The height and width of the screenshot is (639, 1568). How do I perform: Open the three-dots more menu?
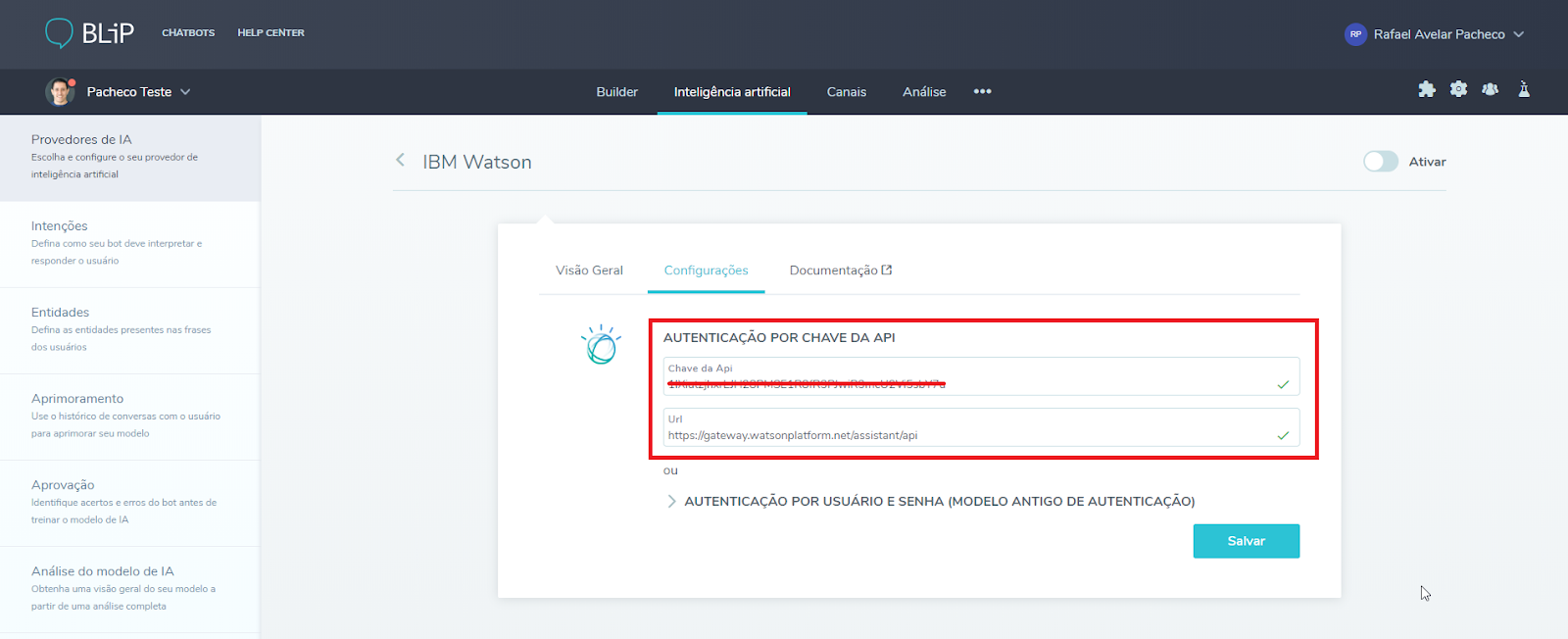(x=982, y=91)
